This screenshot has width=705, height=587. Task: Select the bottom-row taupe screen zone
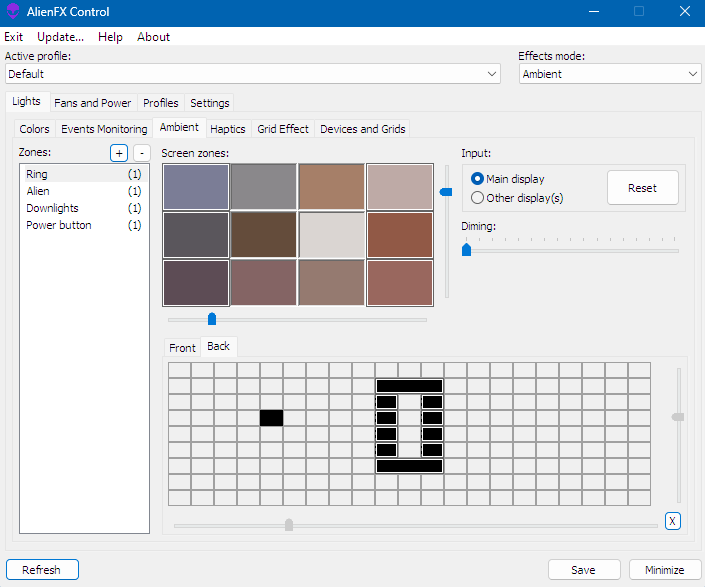pyautogui.click(x=331, y=283)
